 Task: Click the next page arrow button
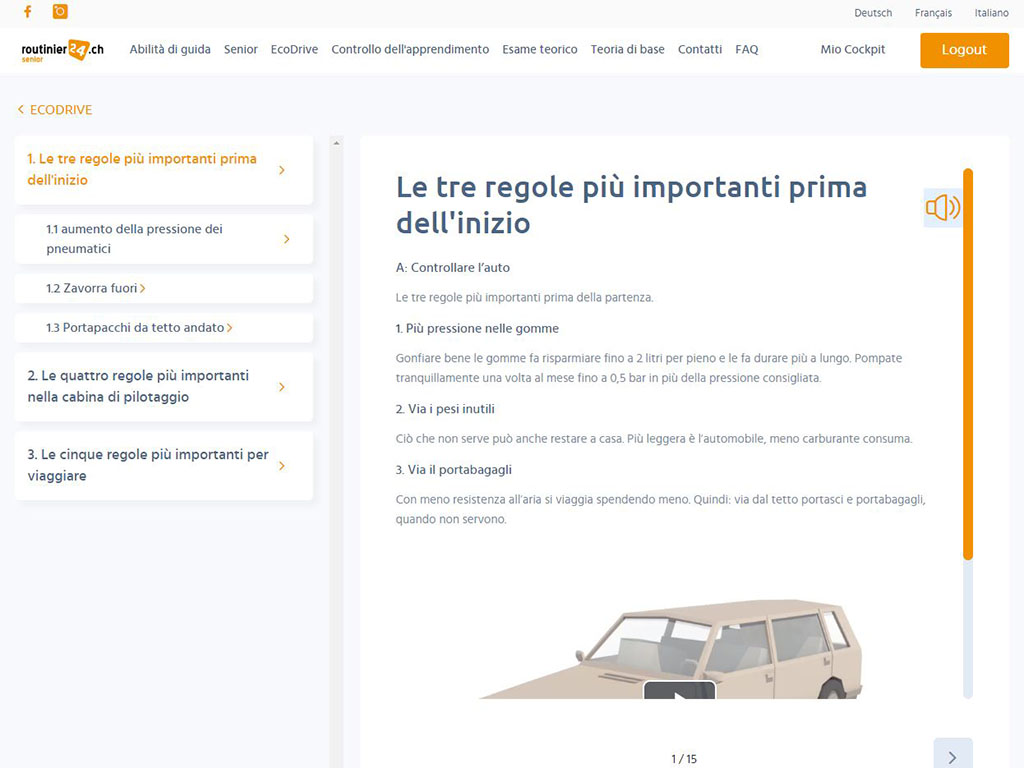point(952,757)
